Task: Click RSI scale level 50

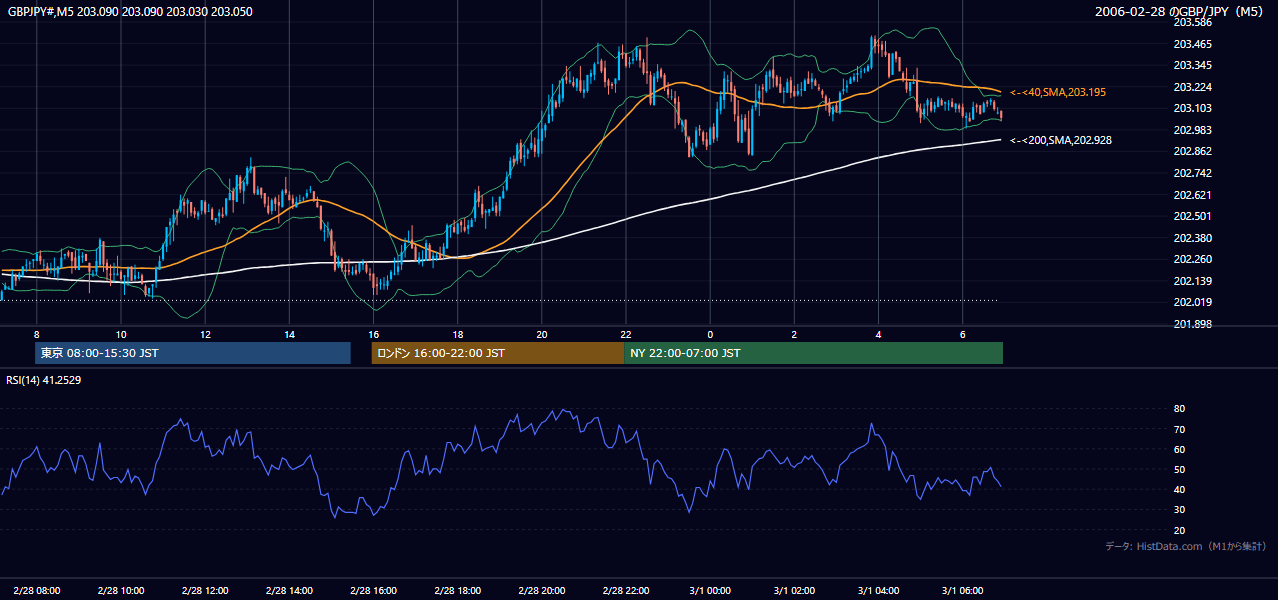Action: [x=1179, y=469]
